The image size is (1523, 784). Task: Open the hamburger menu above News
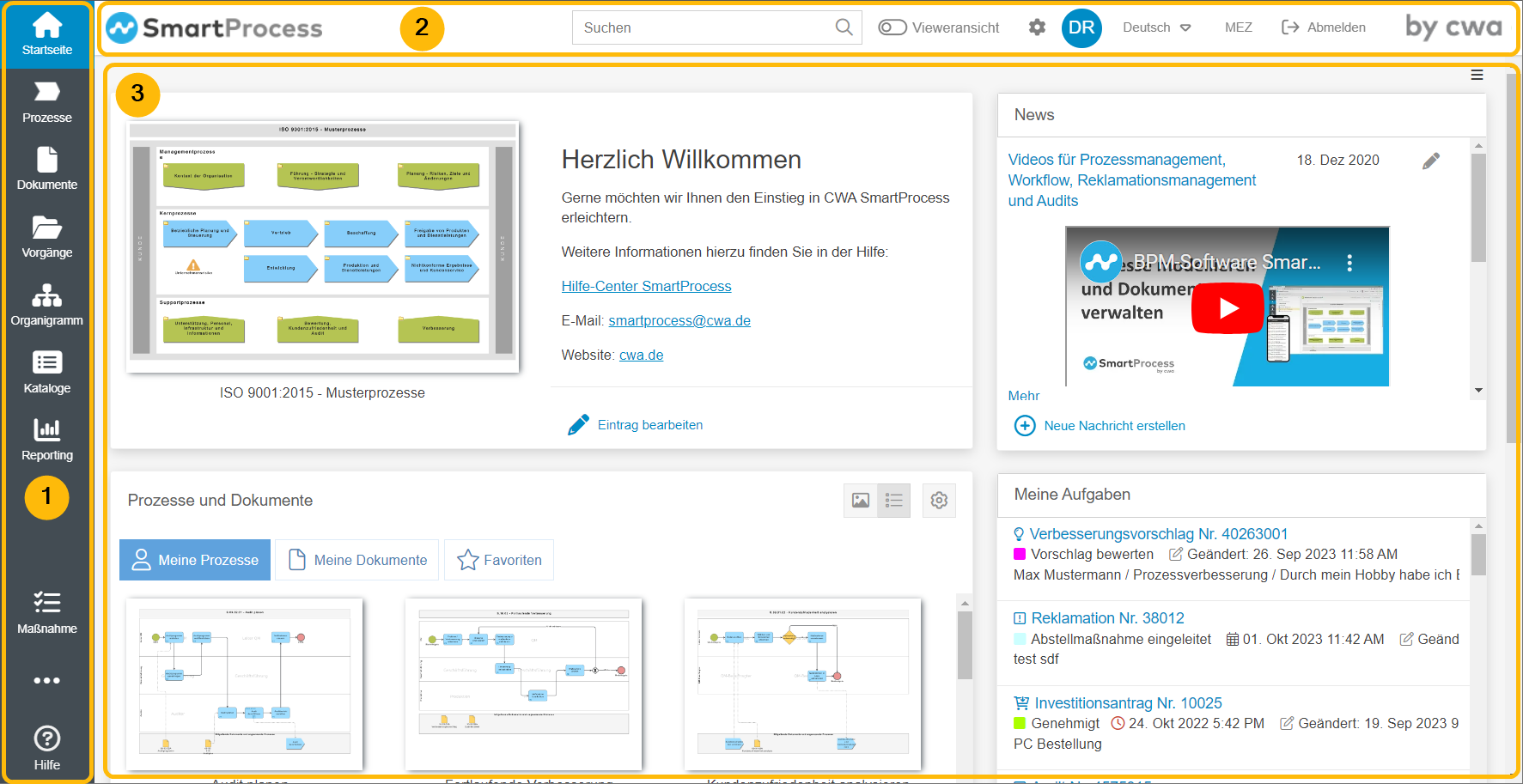coord(1477,75)
